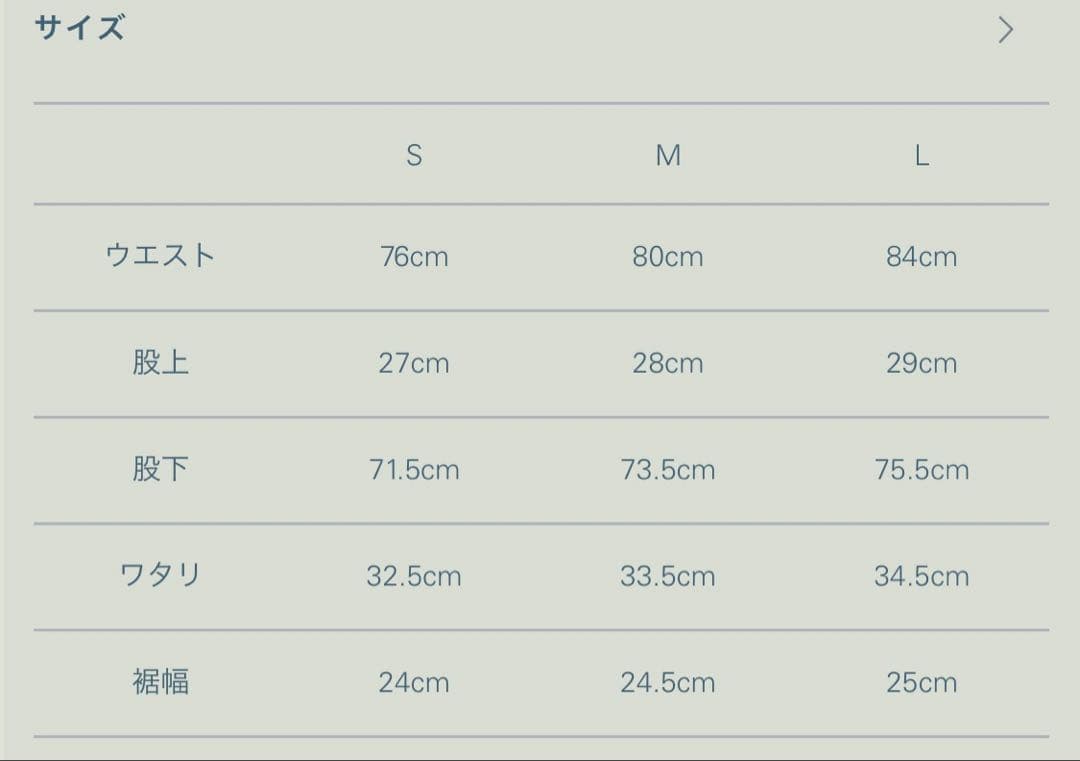Click the 24.5cm 裾幅 value under M

point(669,682)
